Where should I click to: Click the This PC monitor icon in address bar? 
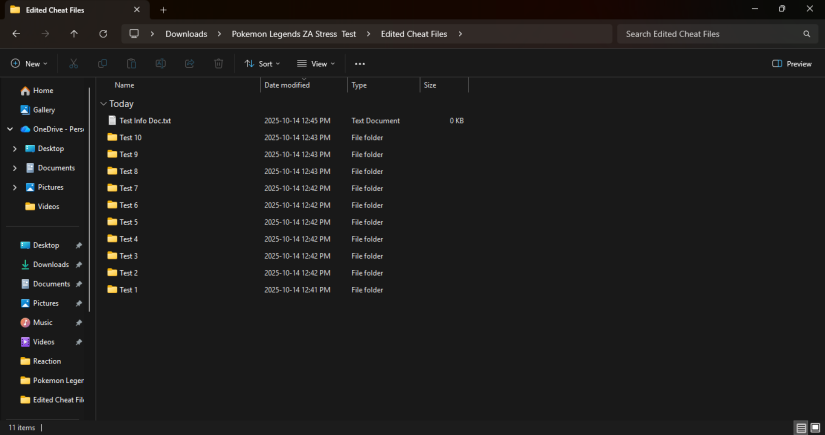[x=134, y=34]
